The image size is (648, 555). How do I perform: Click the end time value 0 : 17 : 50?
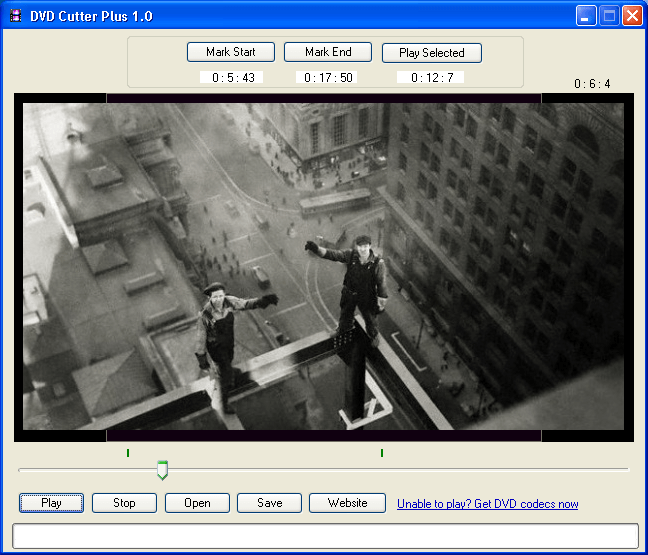(x=327, y=77)
